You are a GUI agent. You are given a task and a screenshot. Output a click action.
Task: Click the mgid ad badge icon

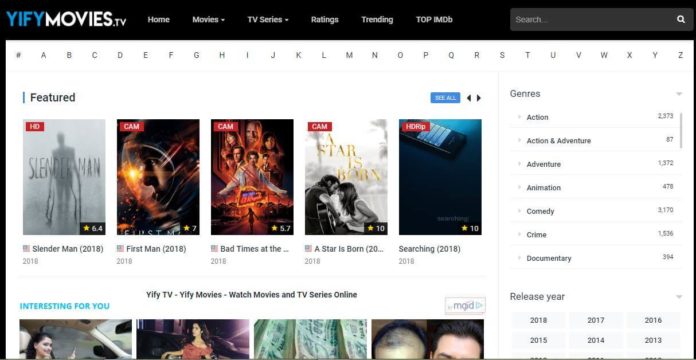coord(465,305)
